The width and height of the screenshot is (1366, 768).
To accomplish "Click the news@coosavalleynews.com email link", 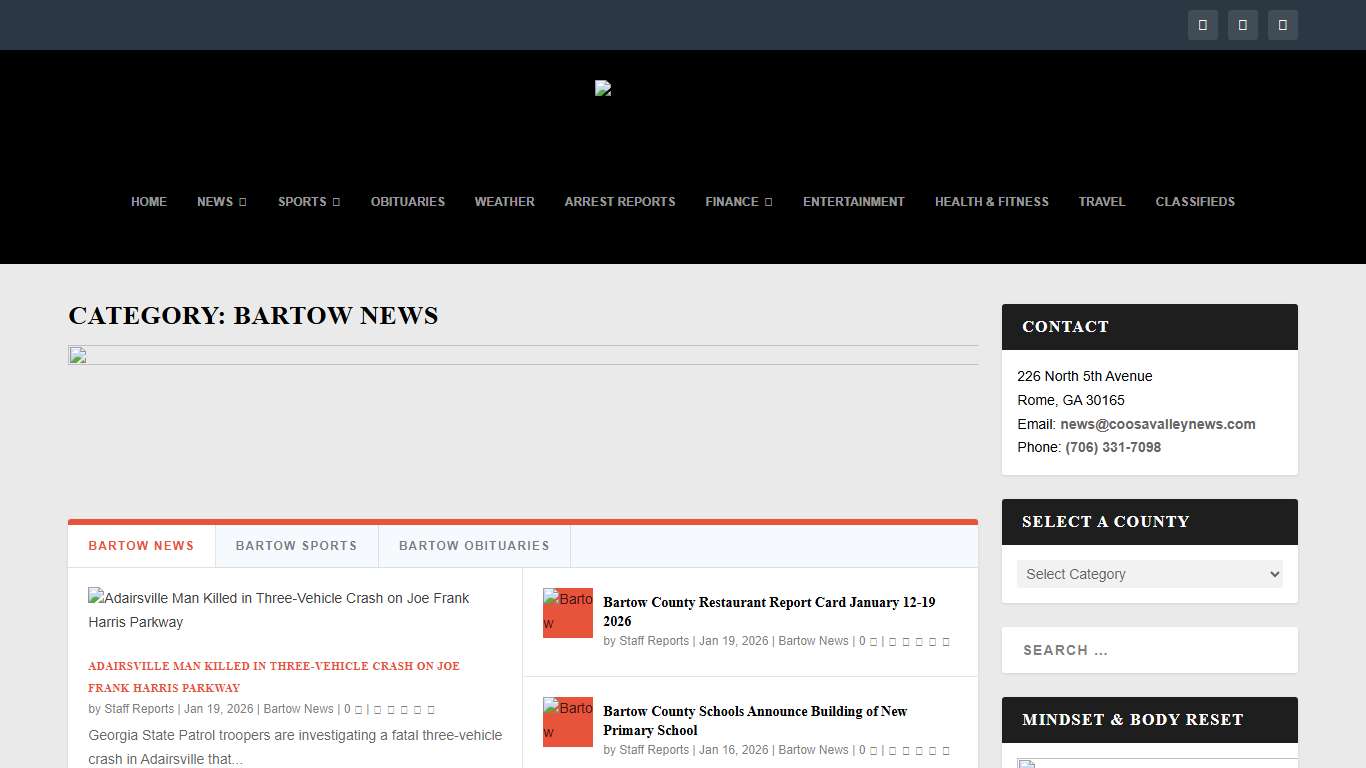I will (1157, 424).
